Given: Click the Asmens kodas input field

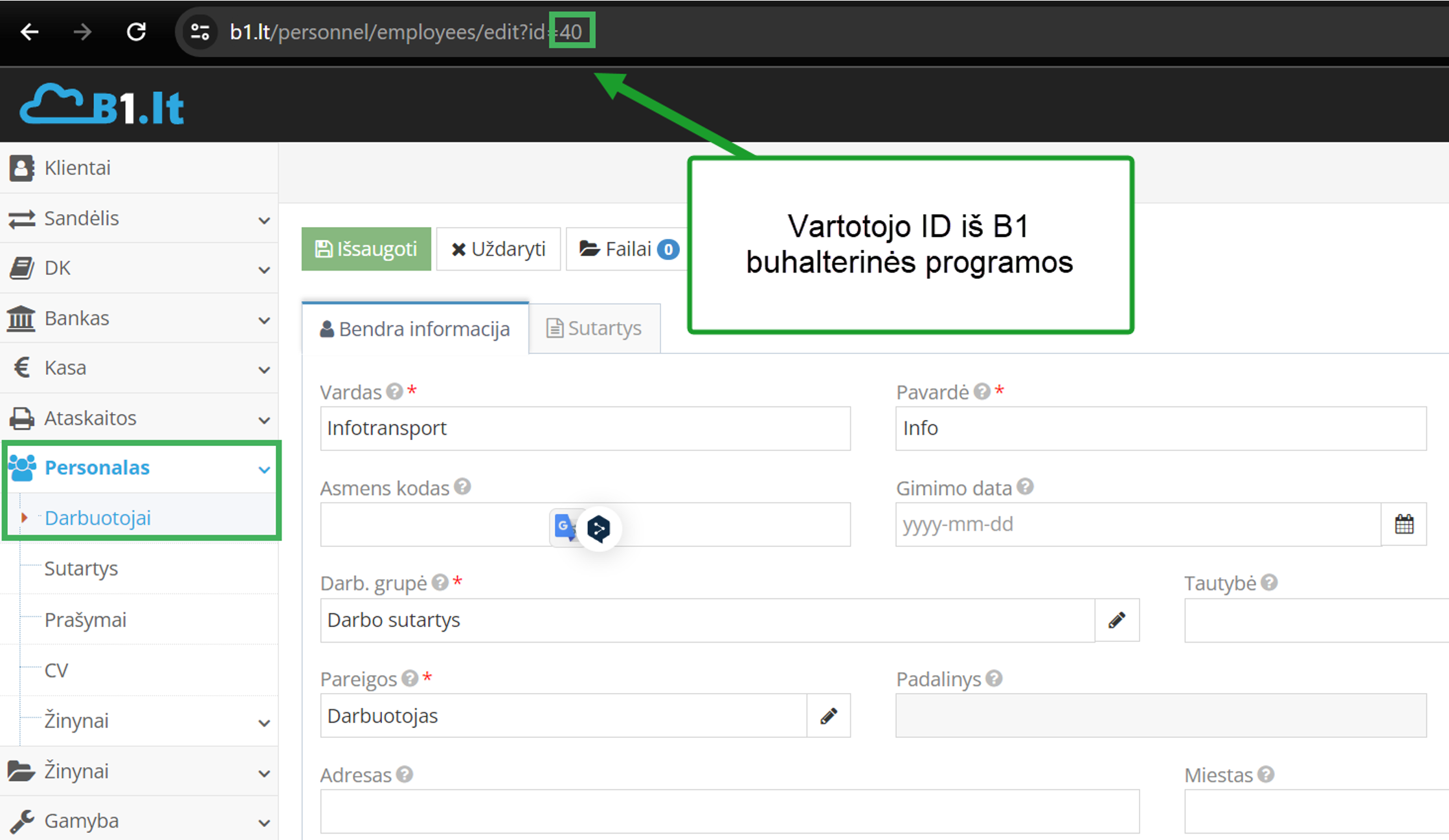Looking at the screenshot, I should pos(585,524).
